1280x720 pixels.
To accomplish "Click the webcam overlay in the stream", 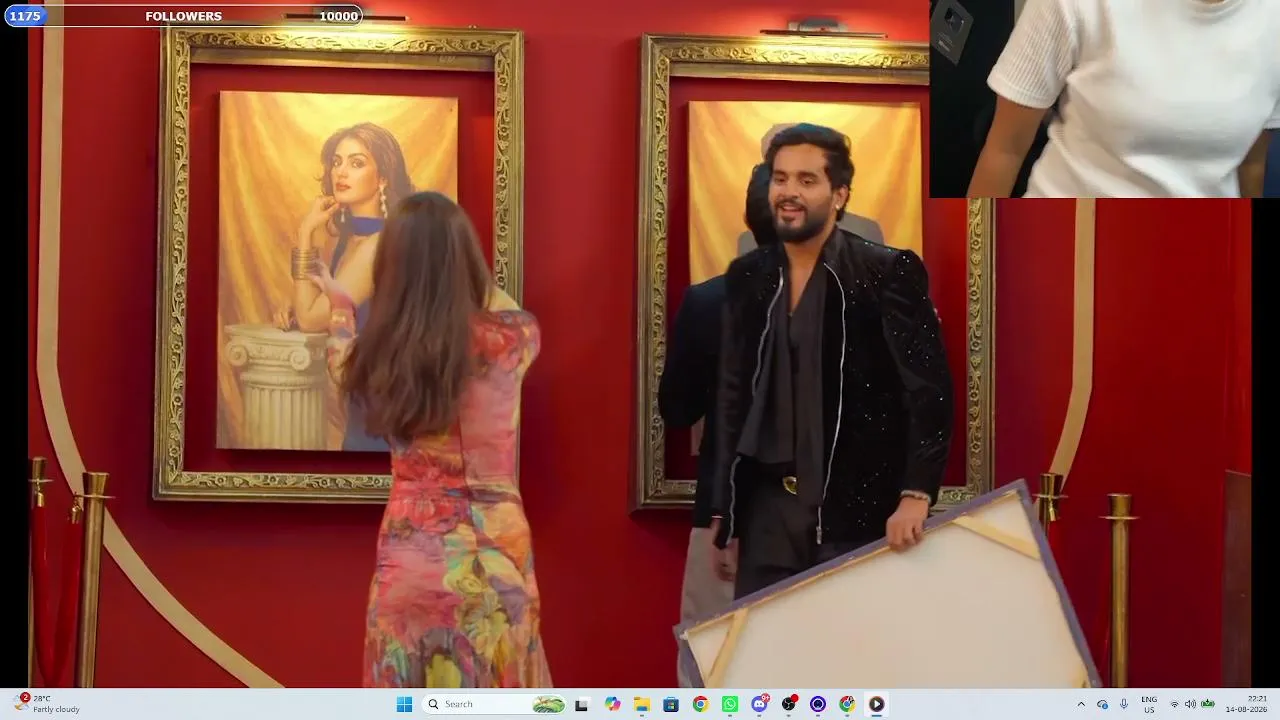I will pos(1104,99).
